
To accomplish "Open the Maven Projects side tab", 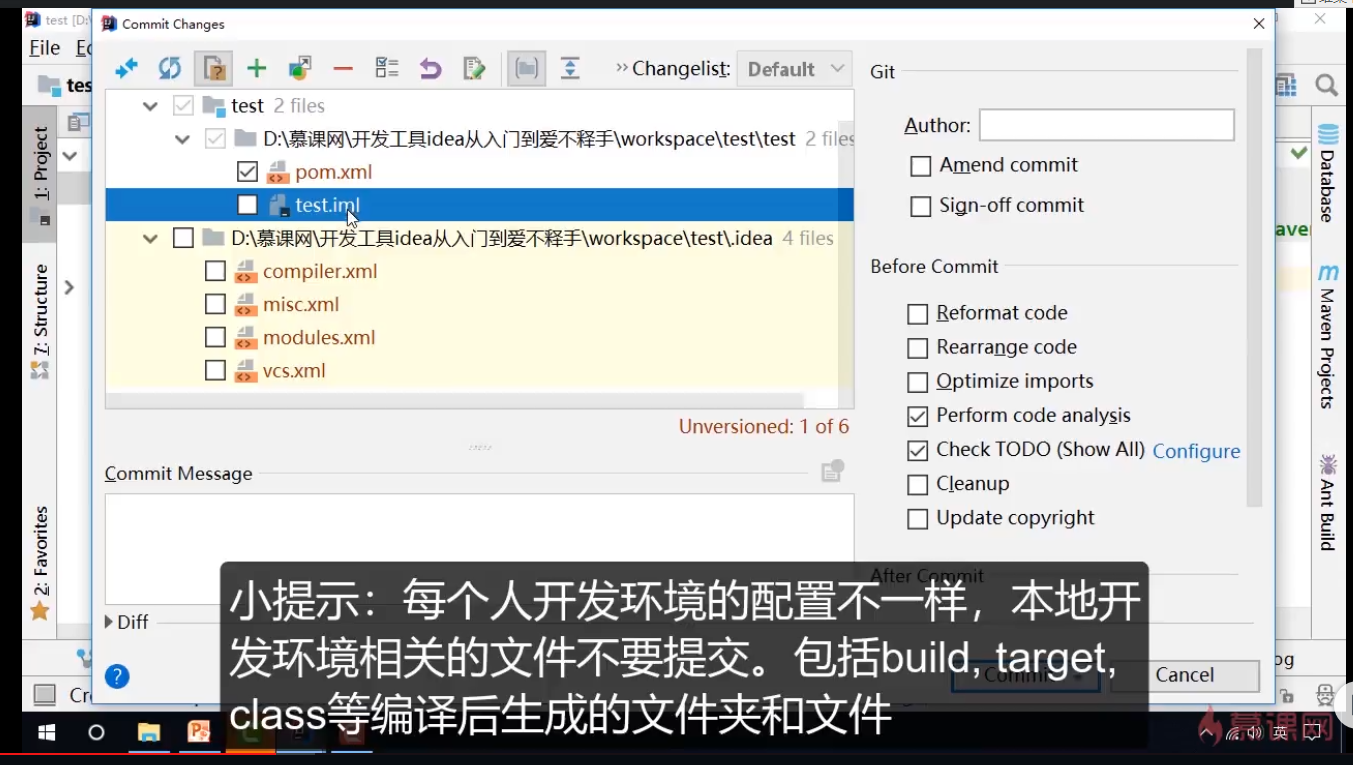I will (x=1327, y=336).
